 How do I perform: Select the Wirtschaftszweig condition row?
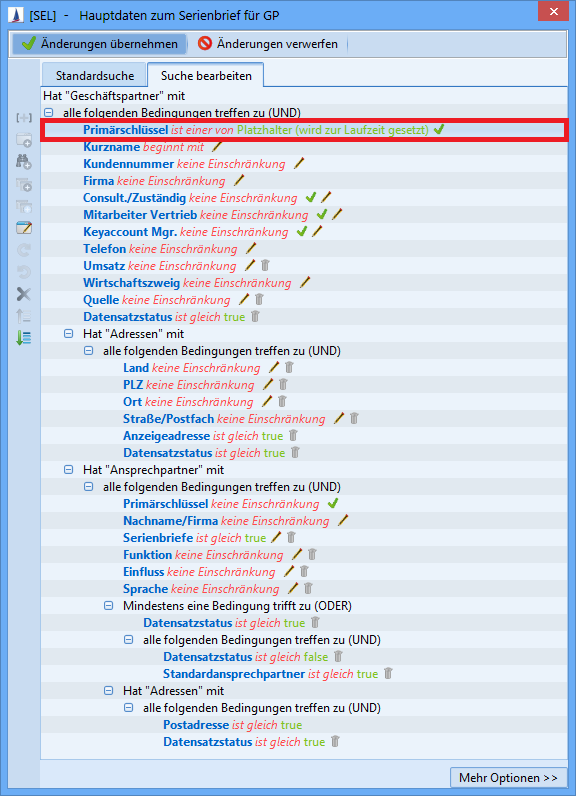coord(303,283)
